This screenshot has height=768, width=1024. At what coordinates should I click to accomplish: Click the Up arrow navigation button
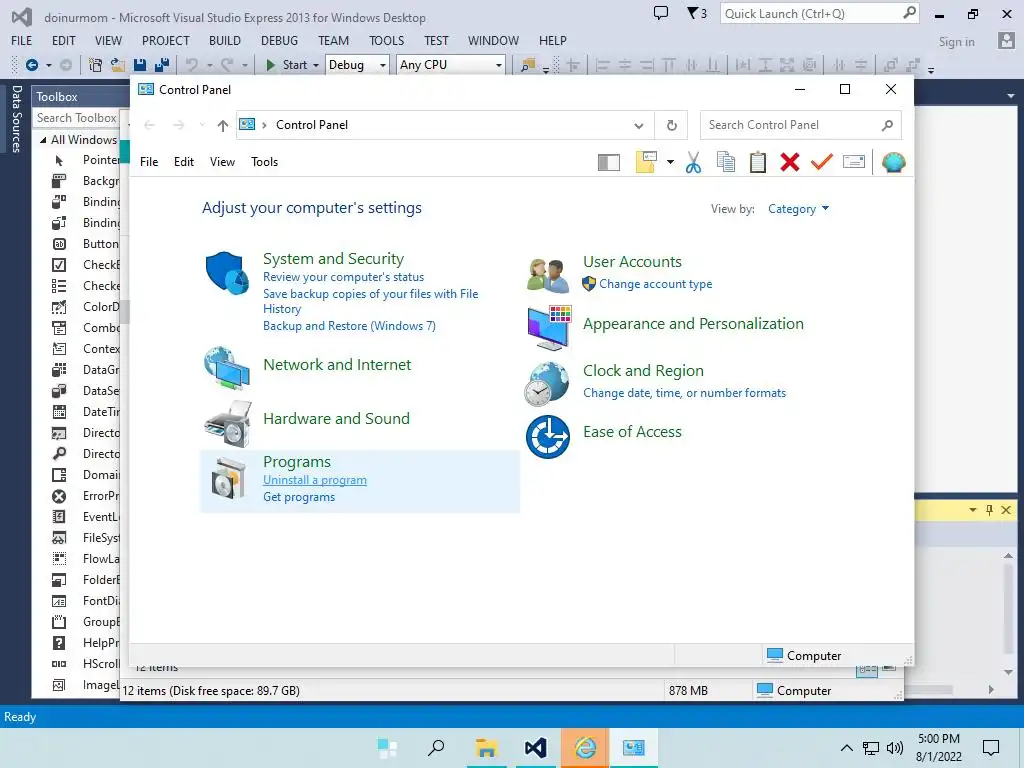tap(223, 125)
